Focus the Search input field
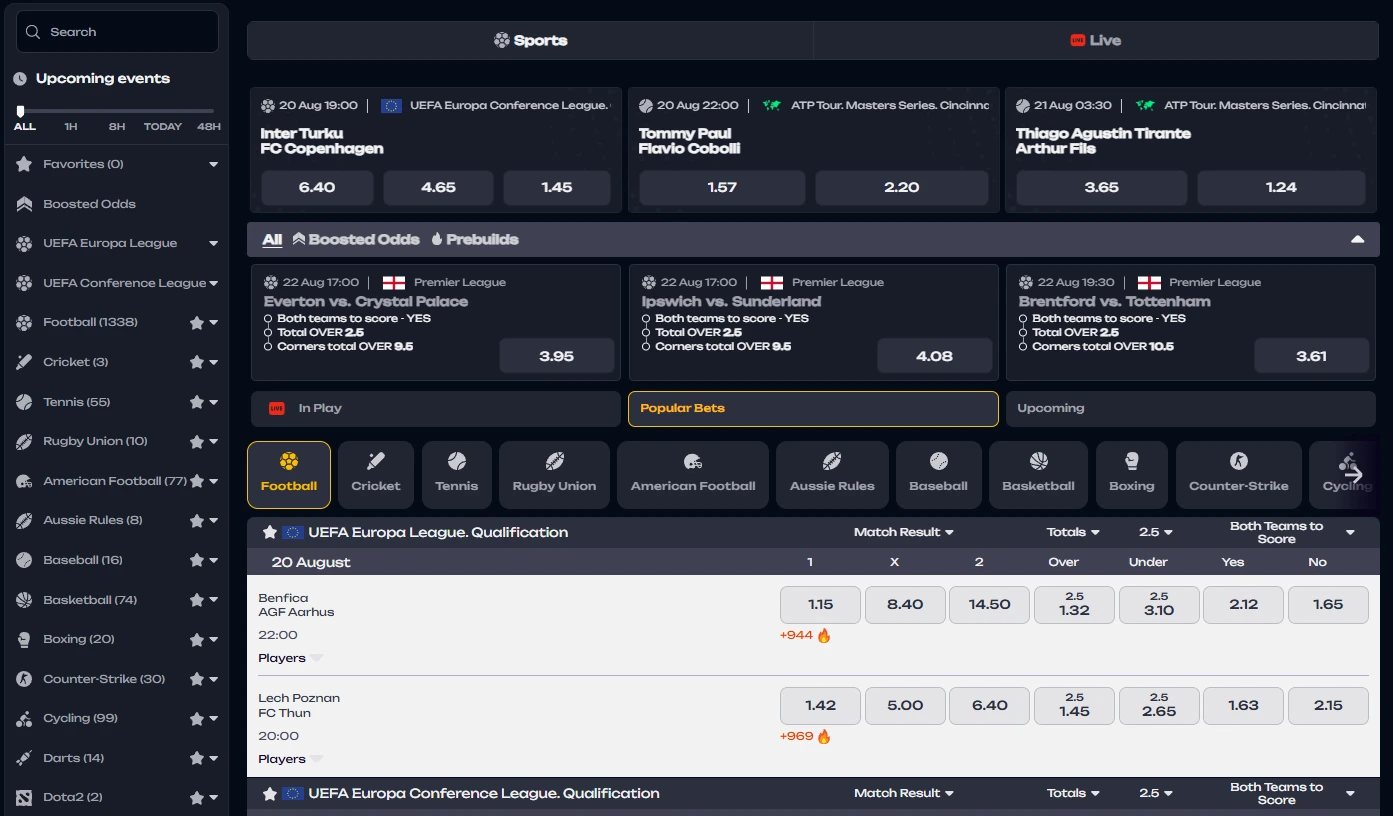The height and width of the screenshot is (816, 1393). pos(117,32)
